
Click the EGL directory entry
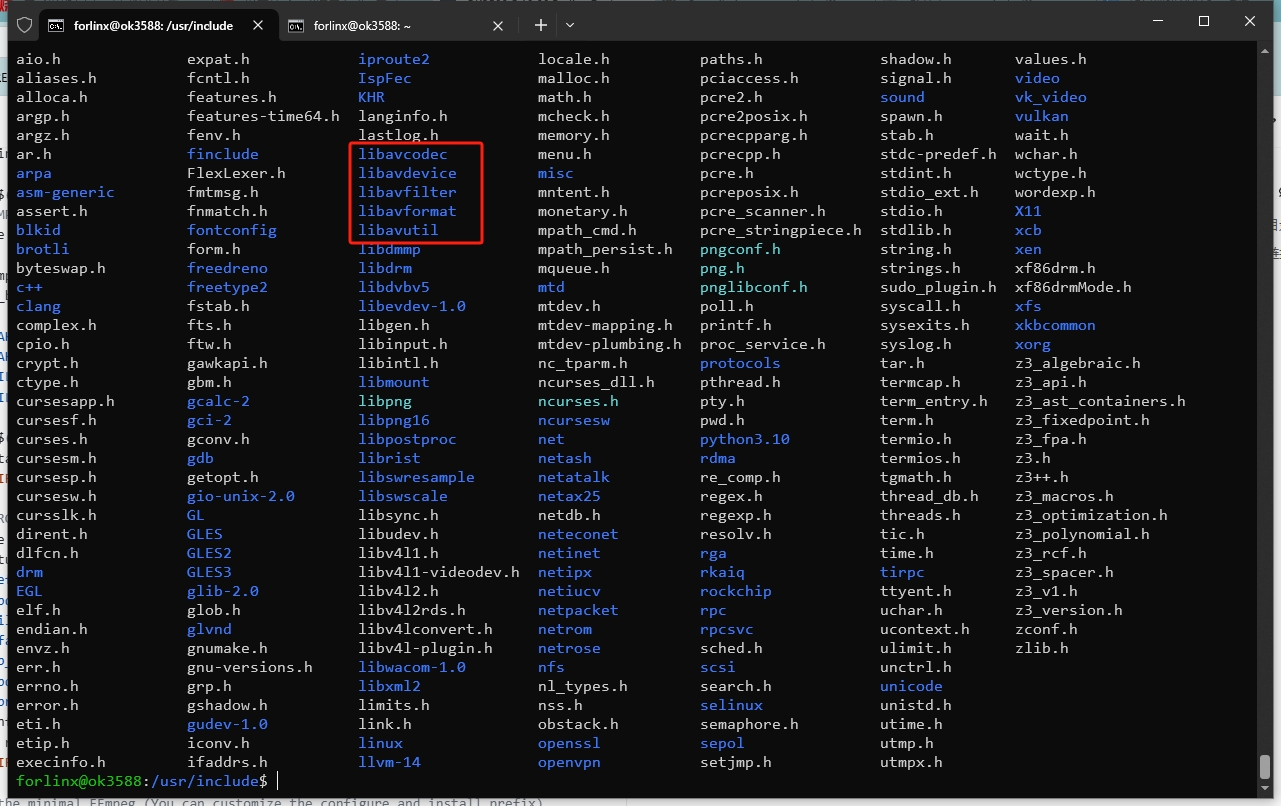point(29,591)
